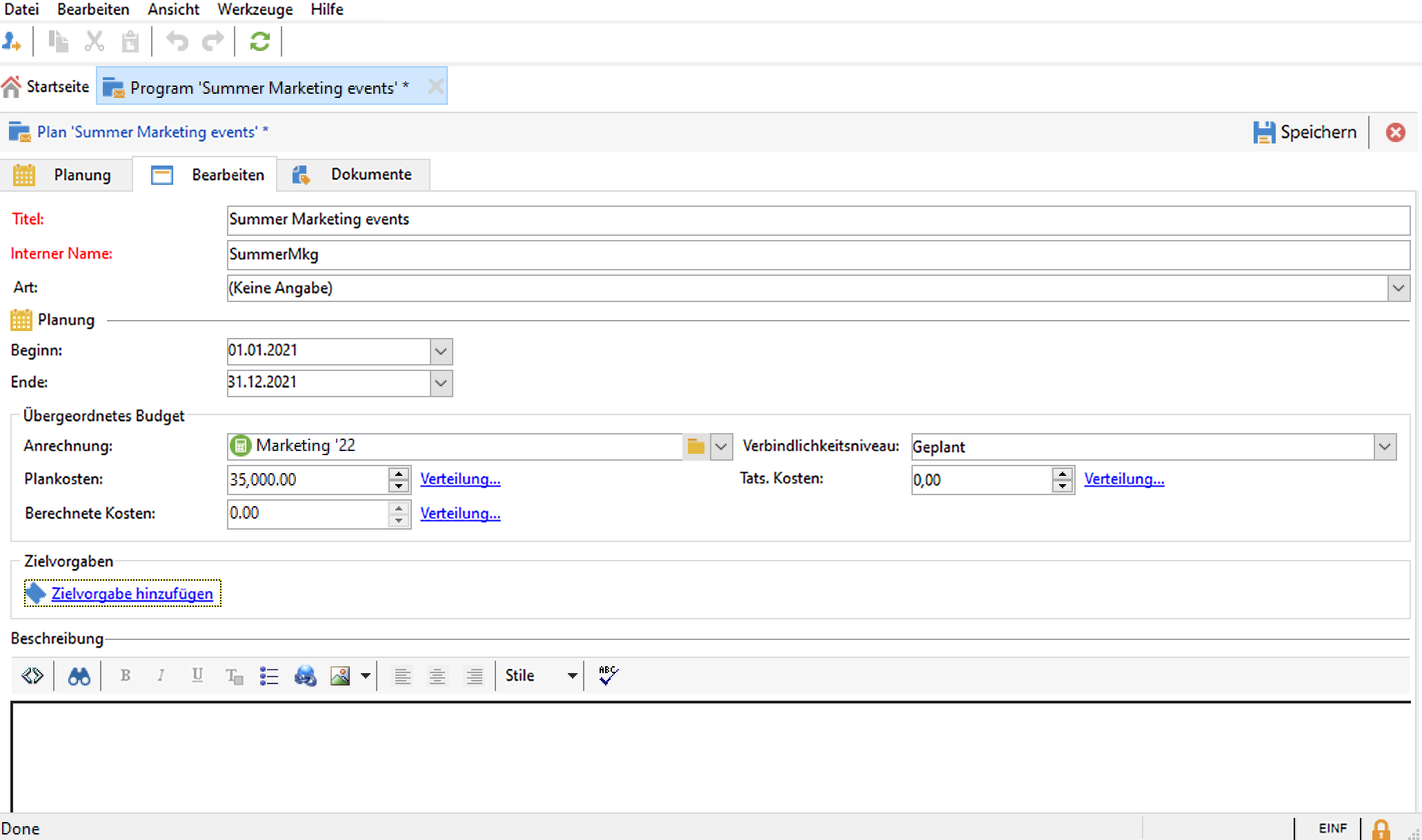This screenshot has width=1422, height=840.
Task: Click the bullet list icon in editor
Action: (x=269, y=676)
